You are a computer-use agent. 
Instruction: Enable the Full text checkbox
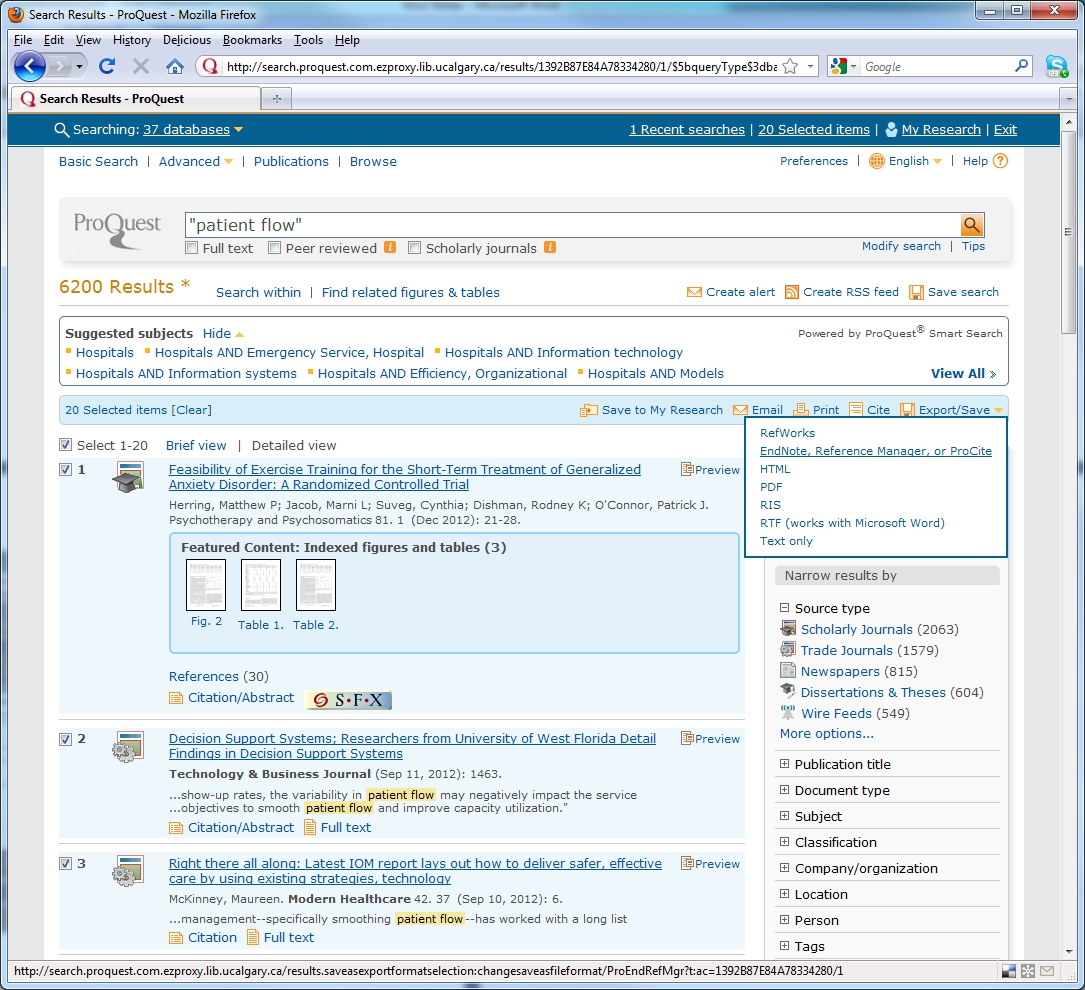pos(192,248)
